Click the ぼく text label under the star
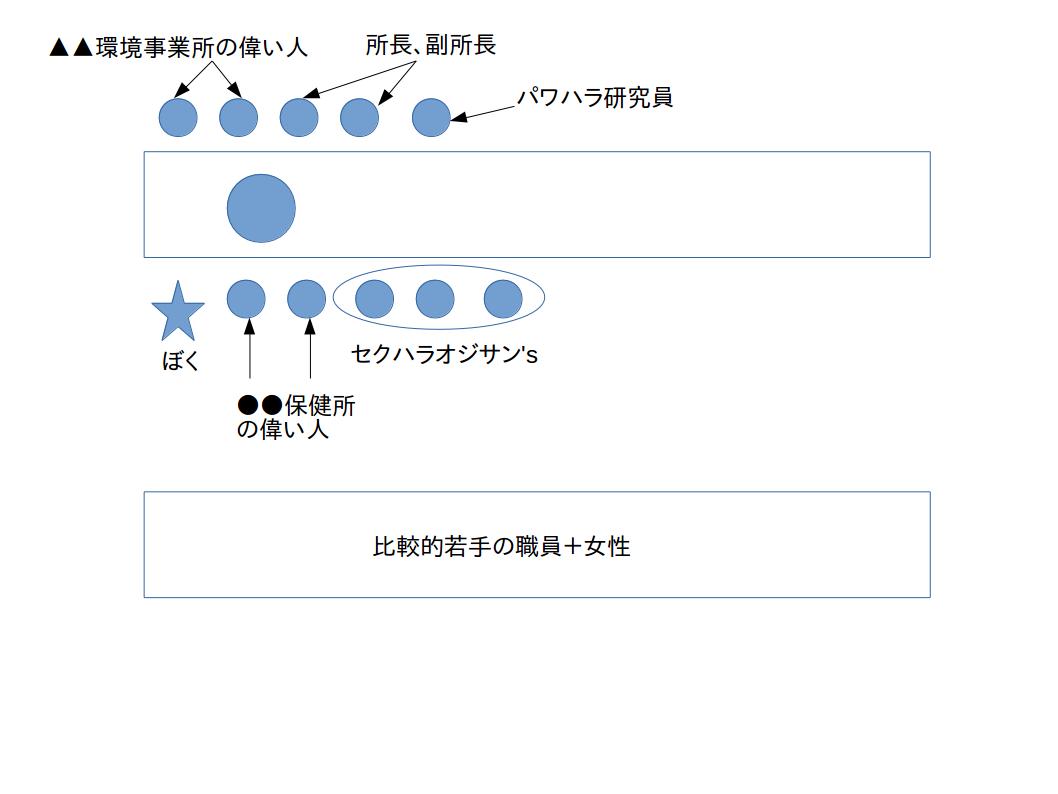Screen dimensions: 1058x794 181,361
